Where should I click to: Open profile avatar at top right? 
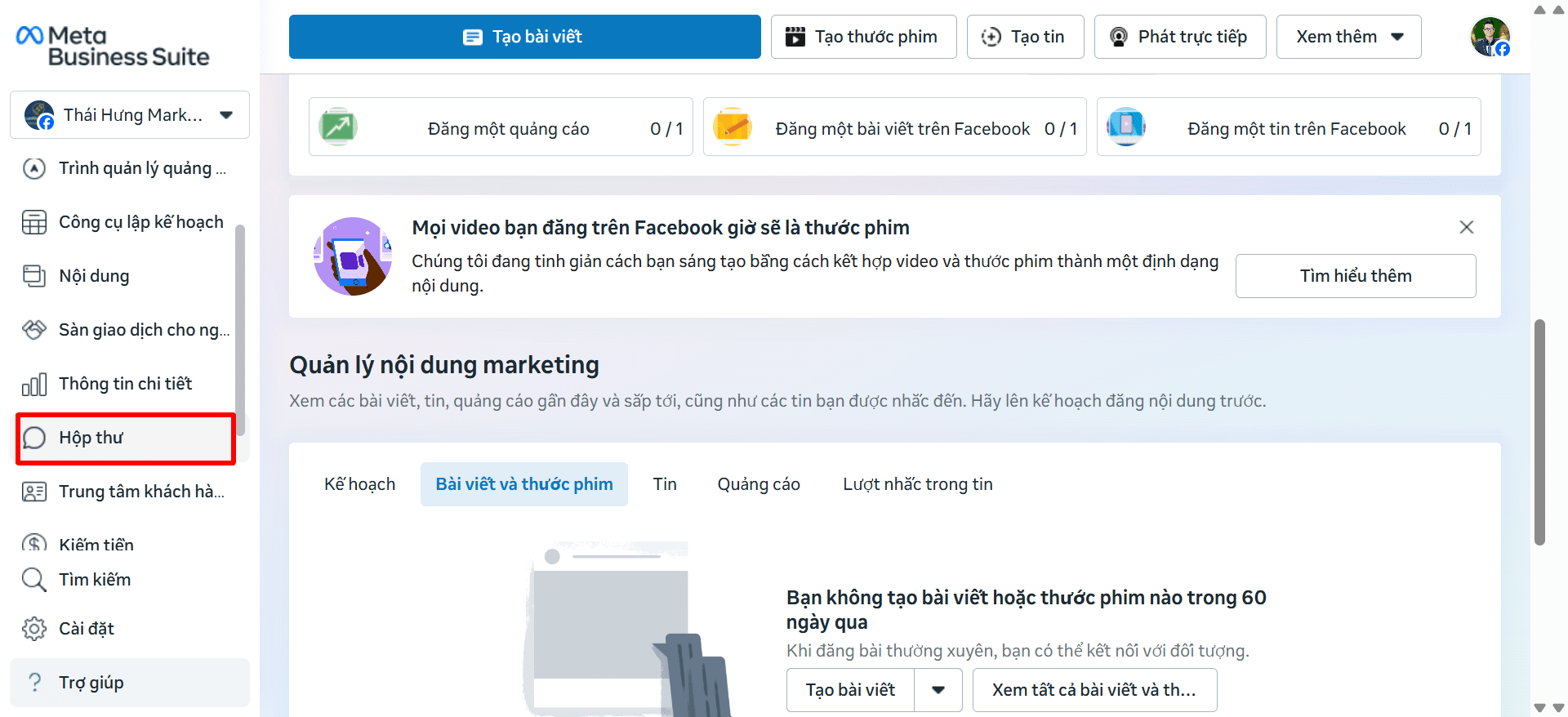(1490, 37)
